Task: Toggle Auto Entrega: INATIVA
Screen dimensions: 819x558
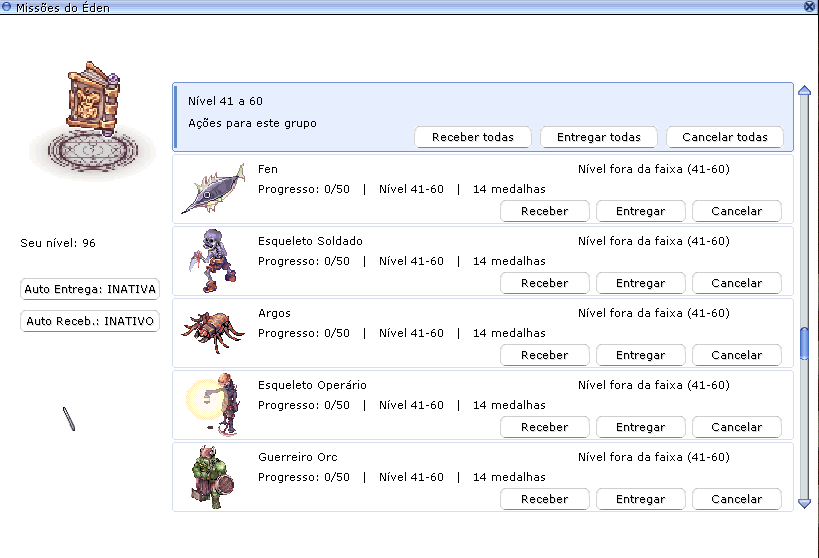Action: pyautogui.click(x=90, y=289)
